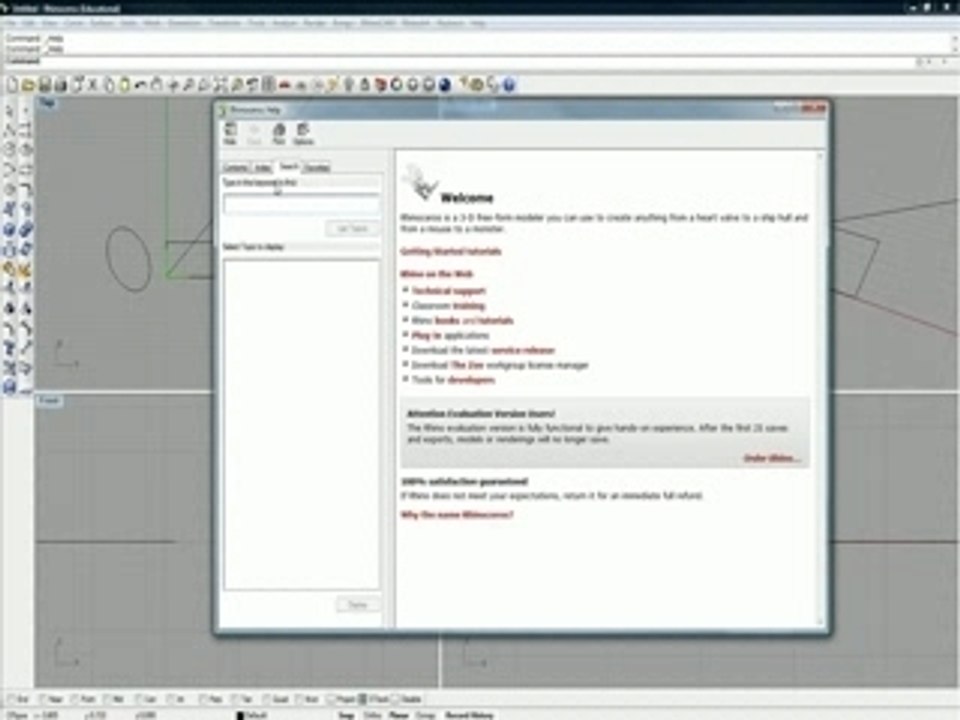Select the blue Box solid tool
This screenshot has width=960, height=720.
pyautogui.click(x=9, y=230)
